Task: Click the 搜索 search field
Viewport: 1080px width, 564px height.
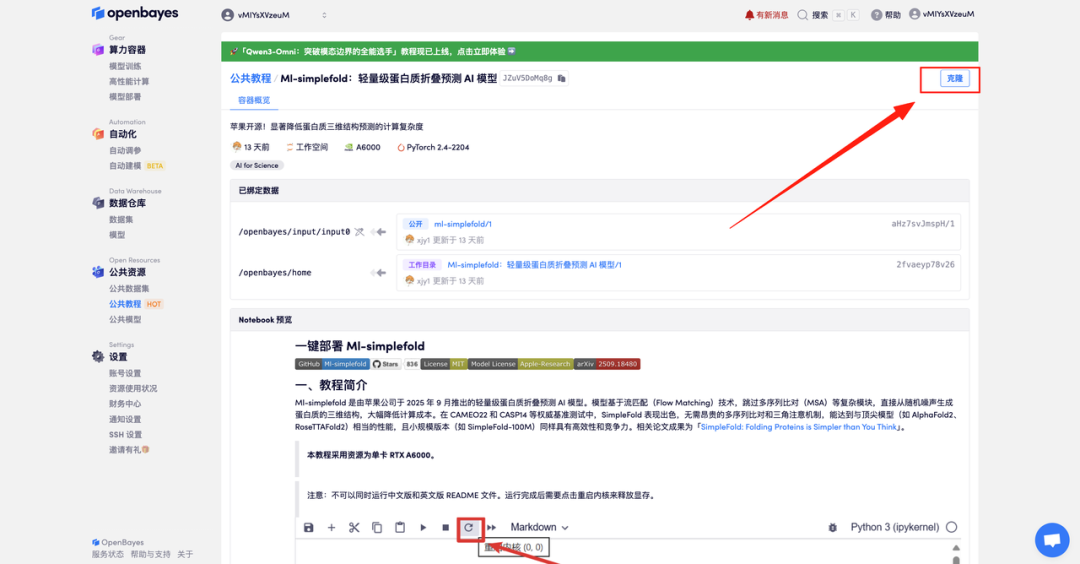Action: pyautogui.click(x=826, y=15)
